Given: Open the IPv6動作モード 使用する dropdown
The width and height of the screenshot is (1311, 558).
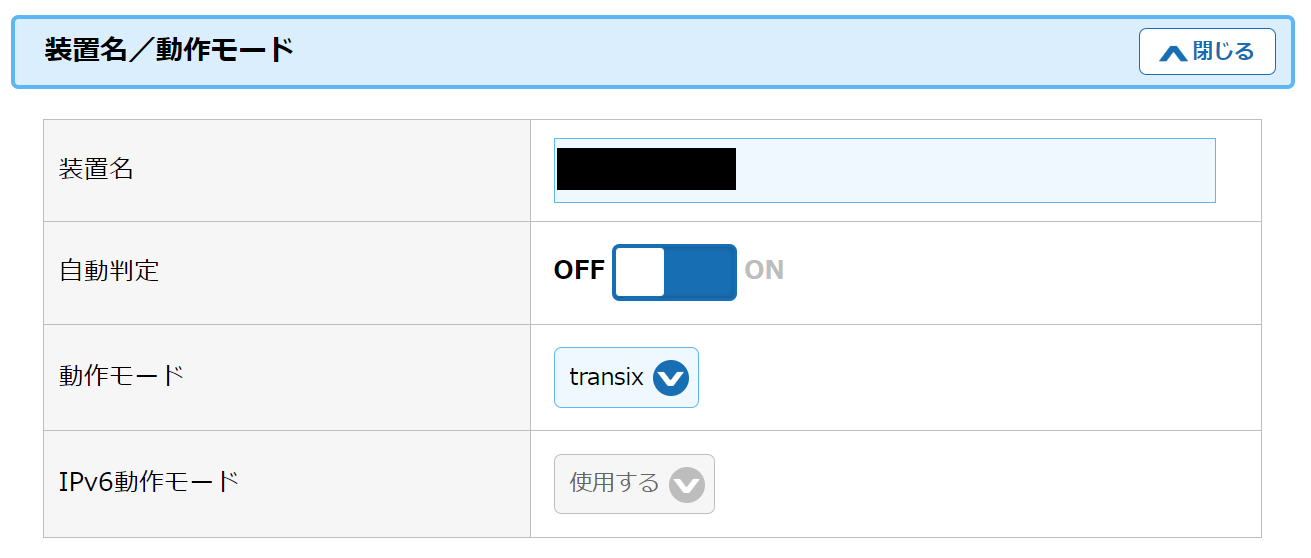Looking at the screenshot, I should (x=634, y=484).
